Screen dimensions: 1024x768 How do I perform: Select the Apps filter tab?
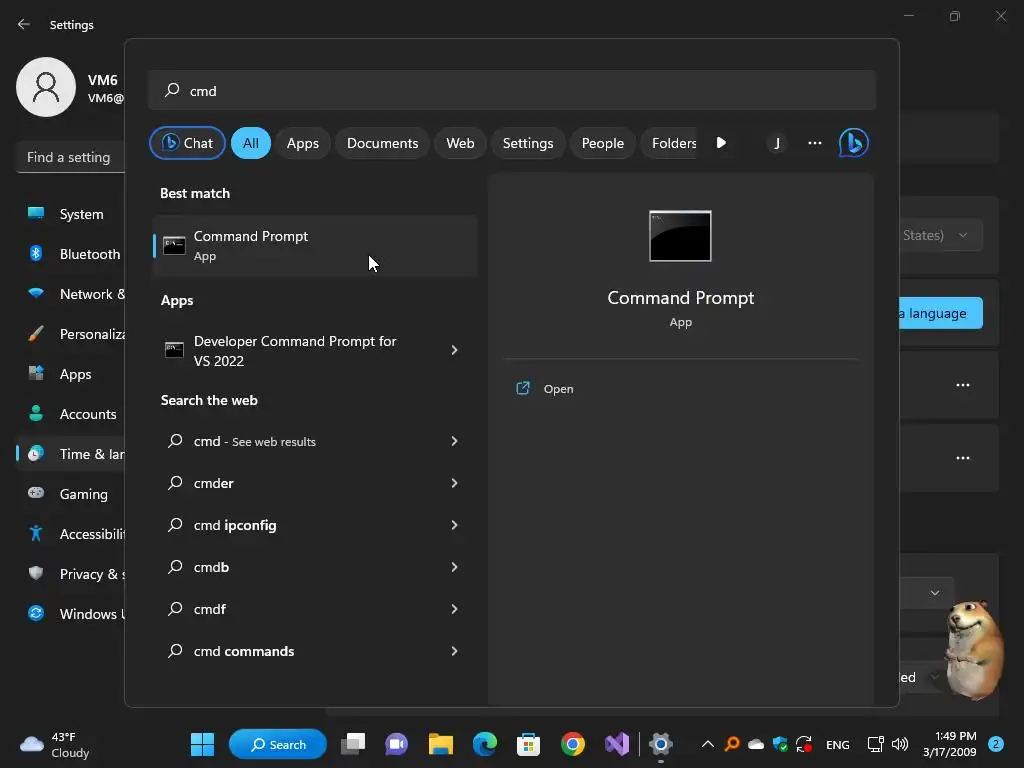[303, 143]
